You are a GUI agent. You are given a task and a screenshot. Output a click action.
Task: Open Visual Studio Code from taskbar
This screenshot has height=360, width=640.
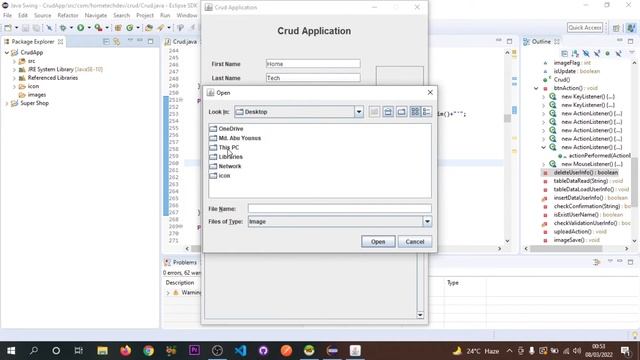click(x=240, y=351)
